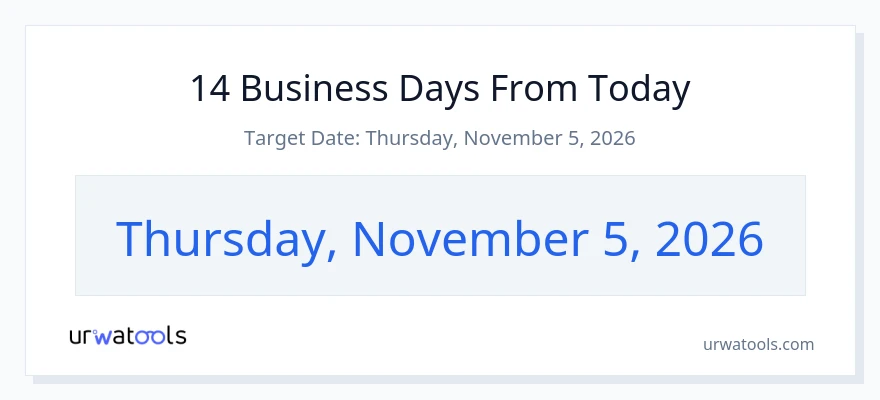Select the gray 'Target Date' subtitle line

point(439,138)
